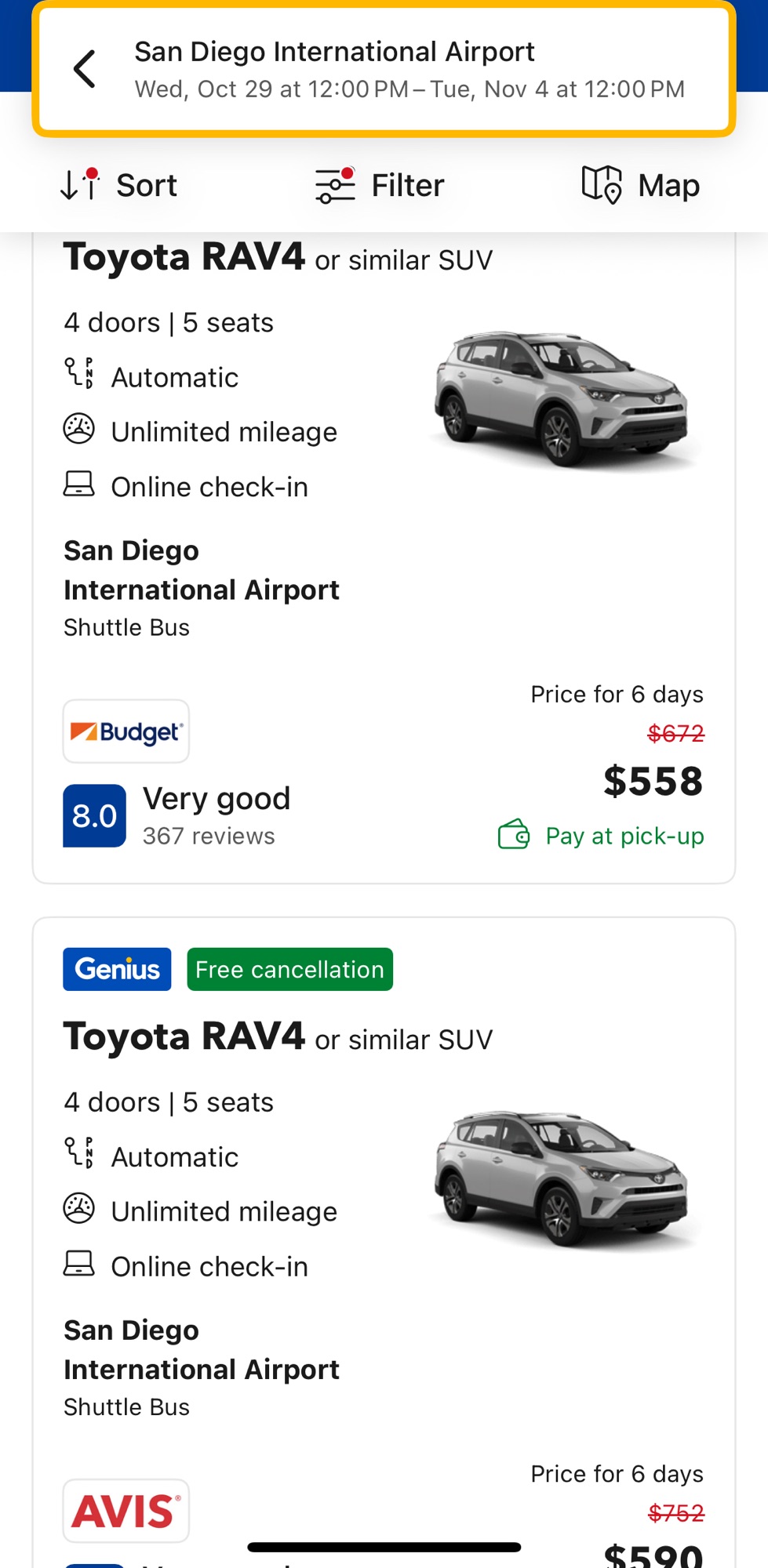Open the Filter panel

[x=380, y=186]
